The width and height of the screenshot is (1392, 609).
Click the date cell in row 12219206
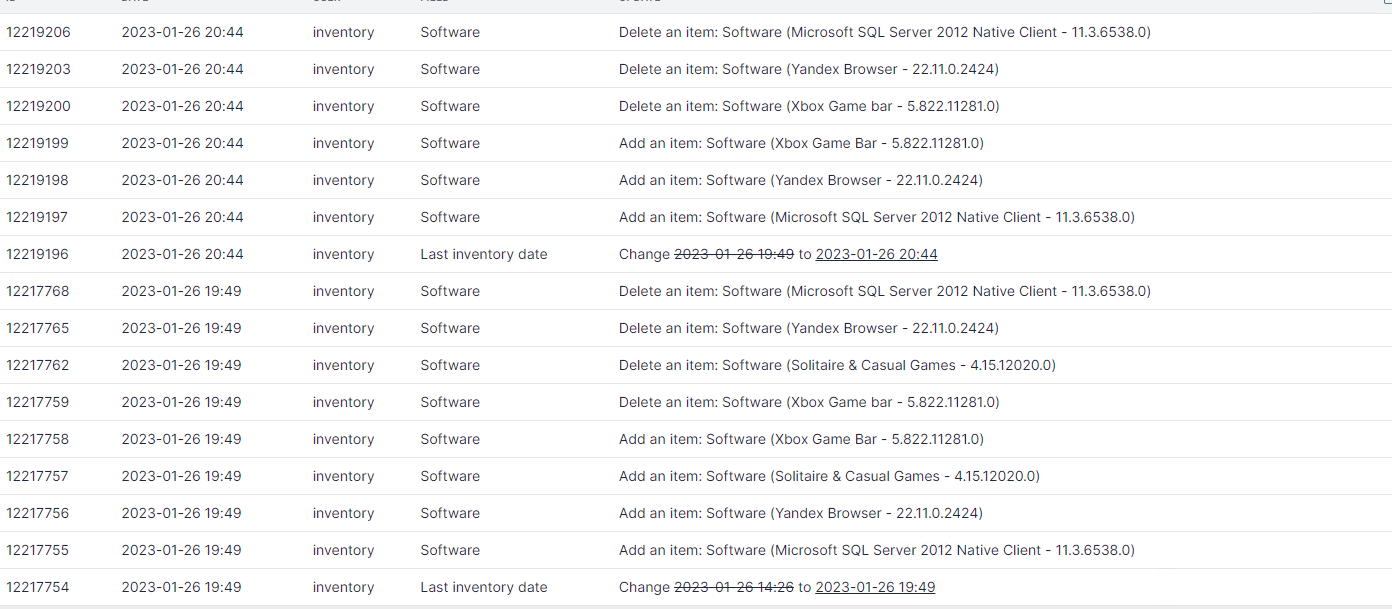(x=182, y=32)
